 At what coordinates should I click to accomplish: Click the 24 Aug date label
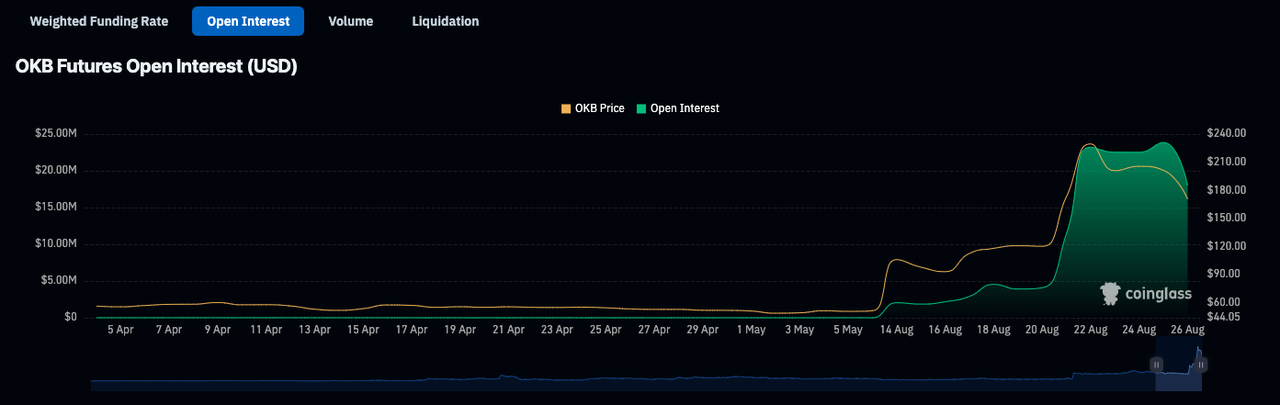point(1139,329)
